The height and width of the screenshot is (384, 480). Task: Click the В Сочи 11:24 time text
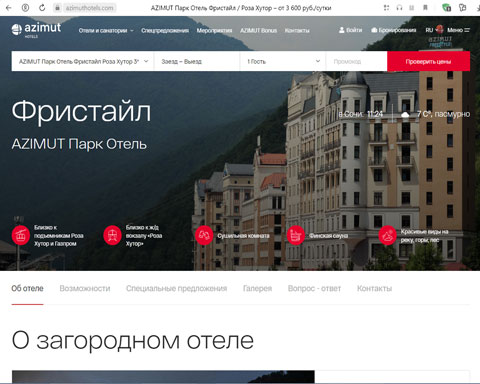361,114
